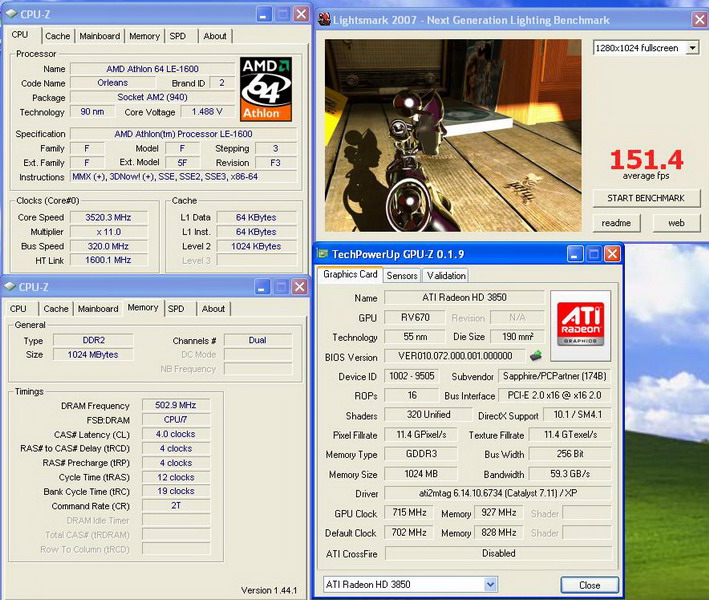Click the Core Voltage 1.488 V field

click(207, 112)
